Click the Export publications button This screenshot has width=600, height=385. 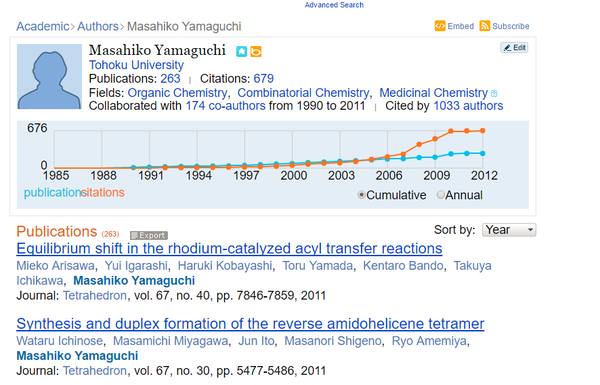(x=149, y=235)
